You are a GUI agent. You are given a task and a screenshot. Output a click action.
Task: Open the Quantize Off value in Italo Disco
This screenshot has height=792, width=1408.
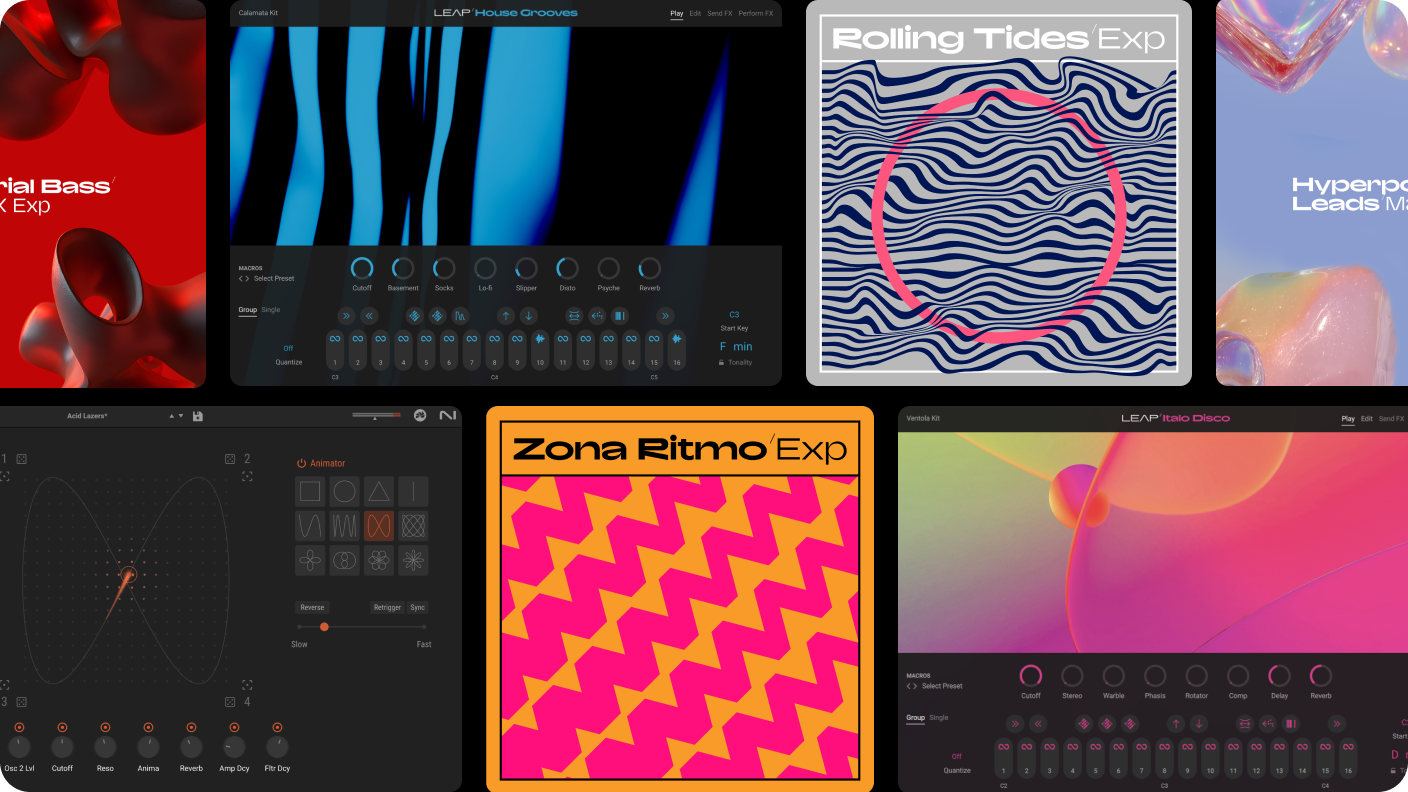click(957, 756)
